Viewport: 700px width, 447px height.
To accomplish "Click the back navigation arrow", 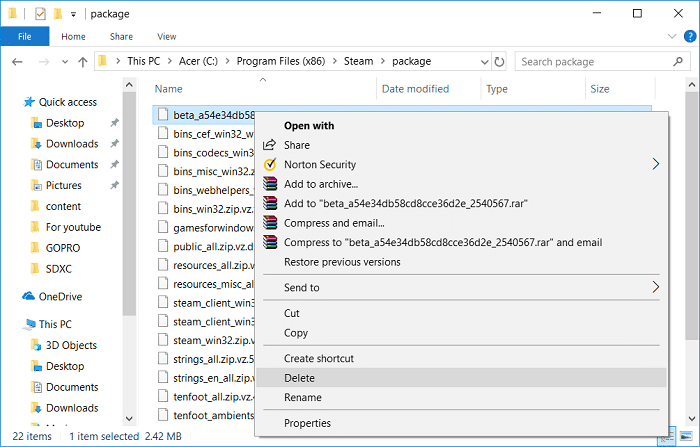I will pos(17,62).
